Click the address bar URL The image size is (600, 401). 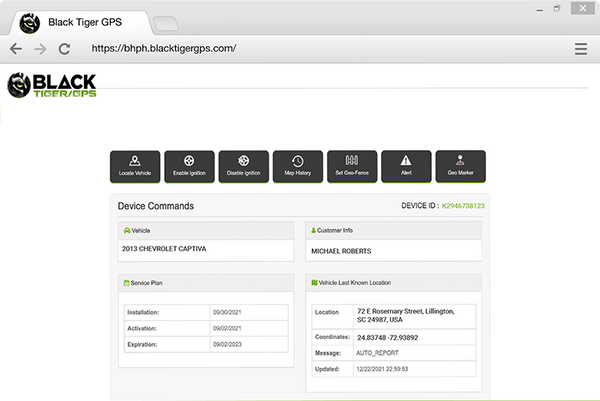(x=164, y=49)
